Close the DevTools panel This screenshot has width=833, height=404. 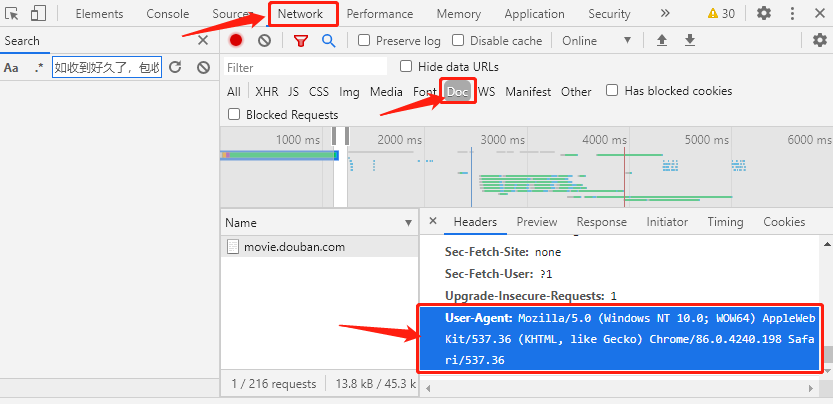819,13
